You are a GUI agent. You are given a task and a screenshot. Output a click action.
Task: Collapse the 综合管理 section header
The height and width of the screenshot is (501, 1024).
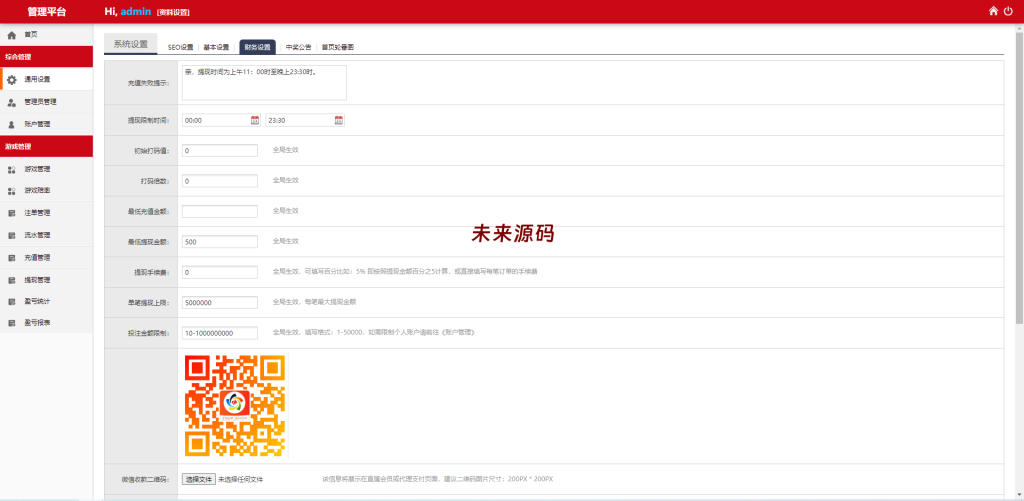click(x=46, y=57)
